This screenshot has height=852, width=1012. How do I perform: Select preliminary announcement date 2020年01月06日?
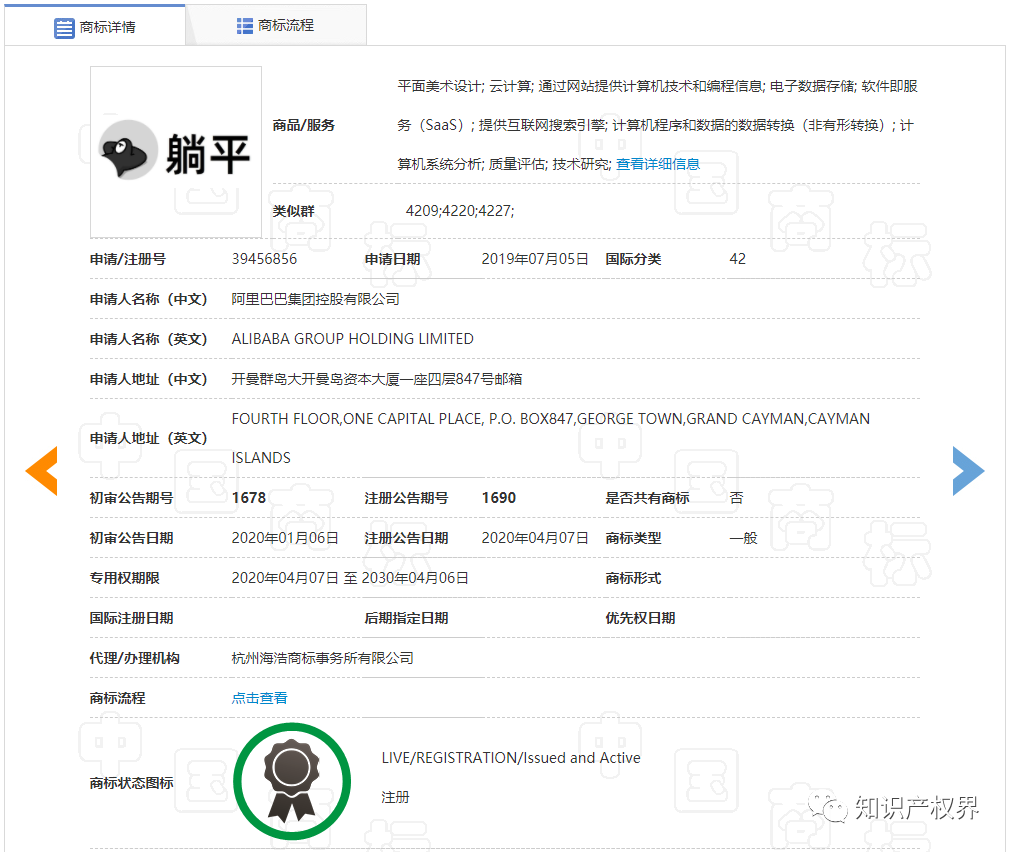pyautogui.click(x=285, y=538)
